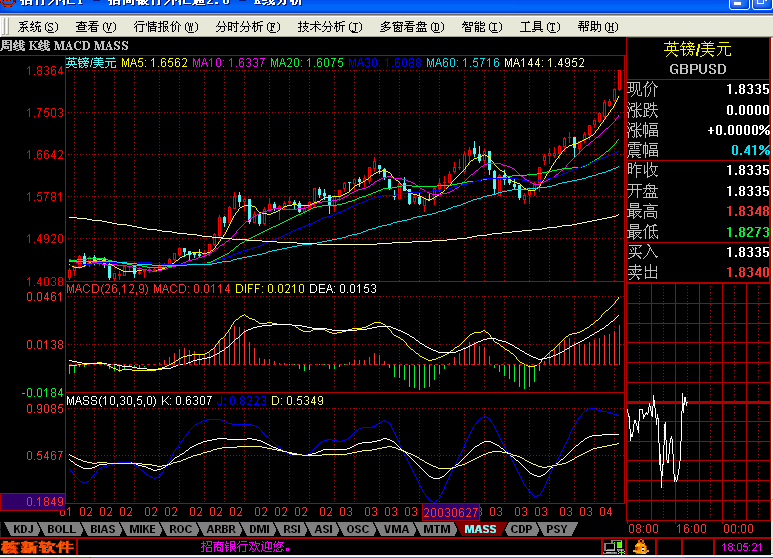Switch to the ARBR indicator tab
This screenshot has height=558, width=773.
coord(221,529)
